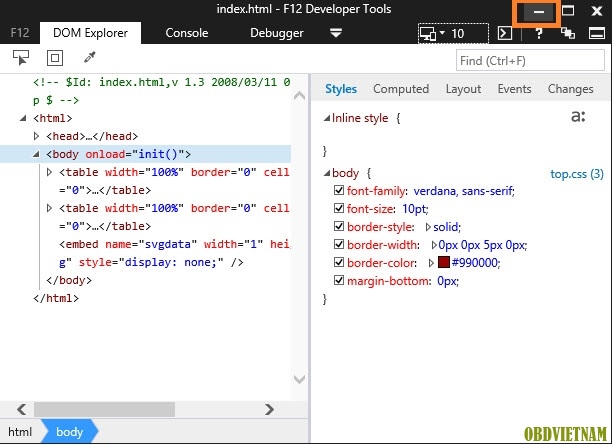Uncheck the font-family property checkbox
The height and width of the screenshot is (445, 614).
tap(339, 190)
